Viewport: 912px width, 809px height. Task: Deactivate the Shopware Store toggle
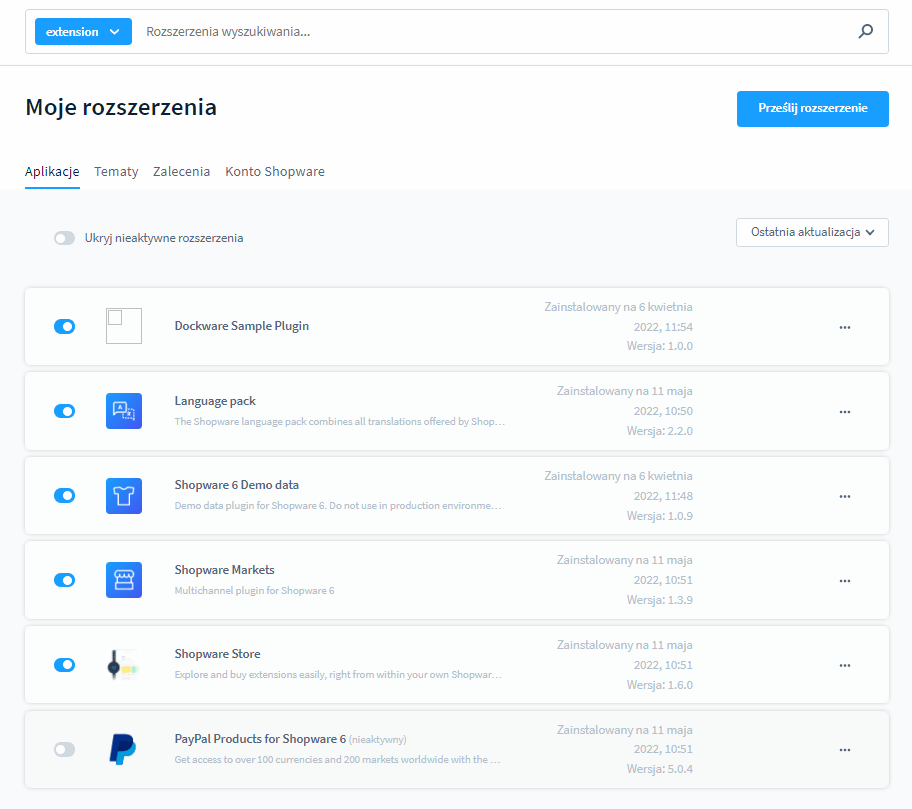pos(65,665)
